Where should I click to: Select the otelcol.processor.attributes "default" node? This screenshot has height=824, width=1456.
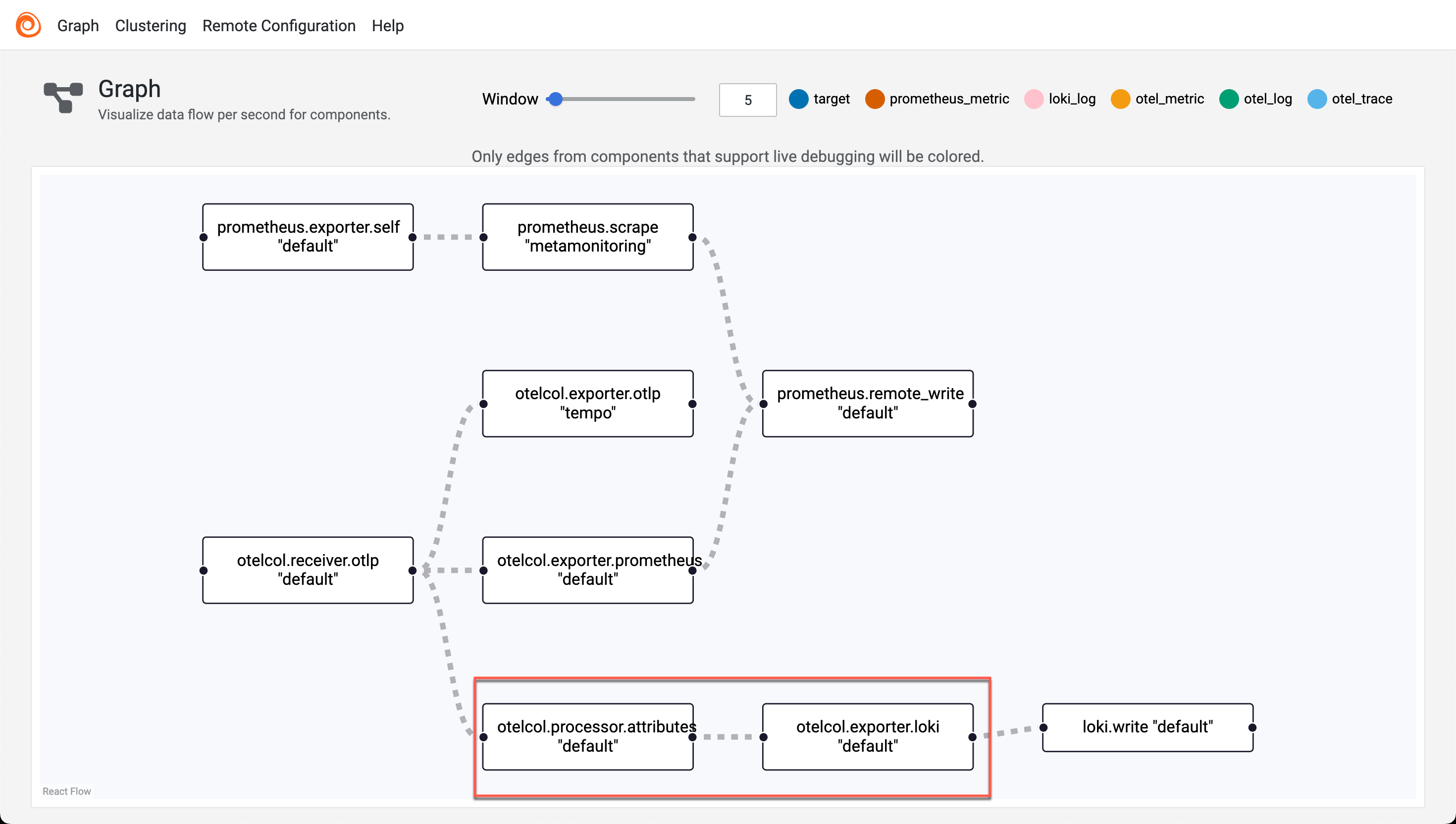click(587, 737)
